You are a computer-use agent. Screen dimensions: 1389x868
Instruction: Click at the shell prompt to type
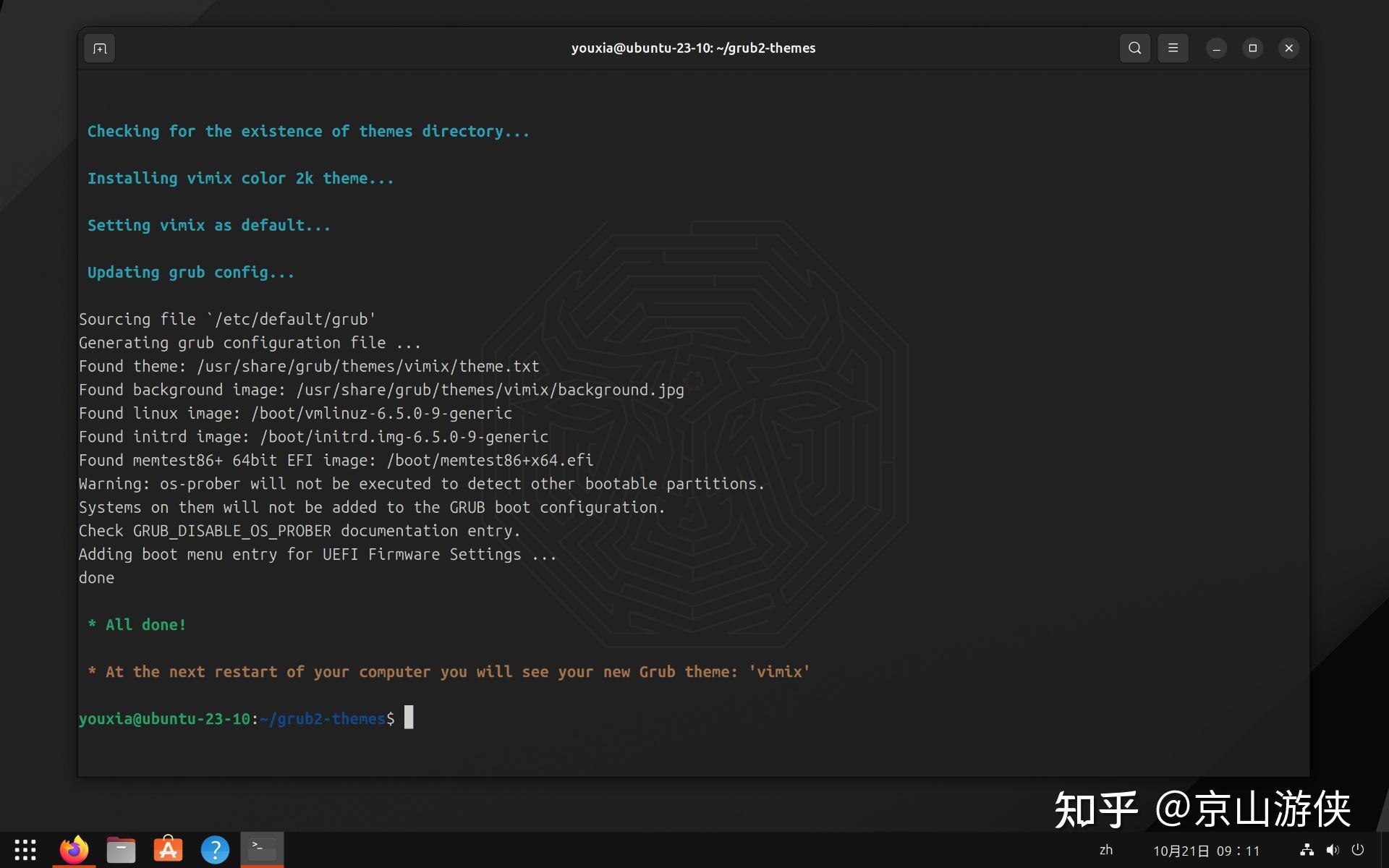tap(409, 718)
